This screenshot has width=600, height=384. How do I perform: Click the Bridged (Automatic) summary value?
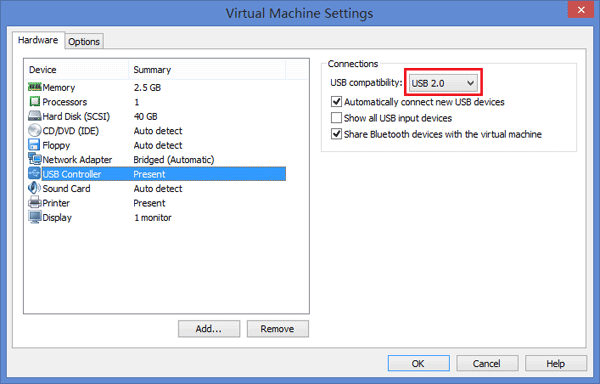(174, 159)
